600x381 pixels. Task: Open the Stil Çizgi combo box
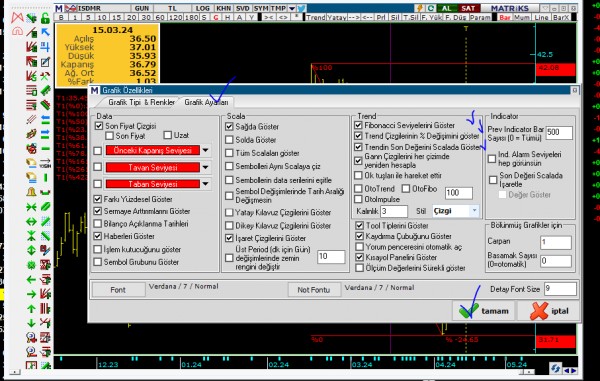455,211
